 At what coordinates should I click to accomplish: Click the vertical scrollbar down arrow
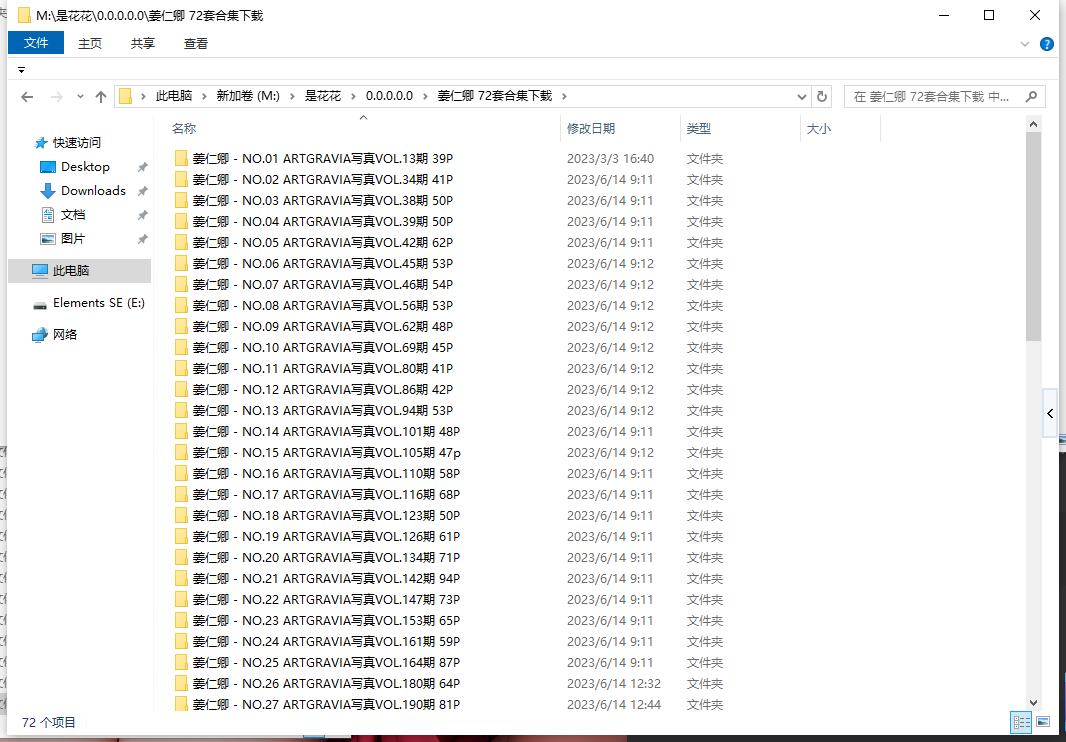1033,703
